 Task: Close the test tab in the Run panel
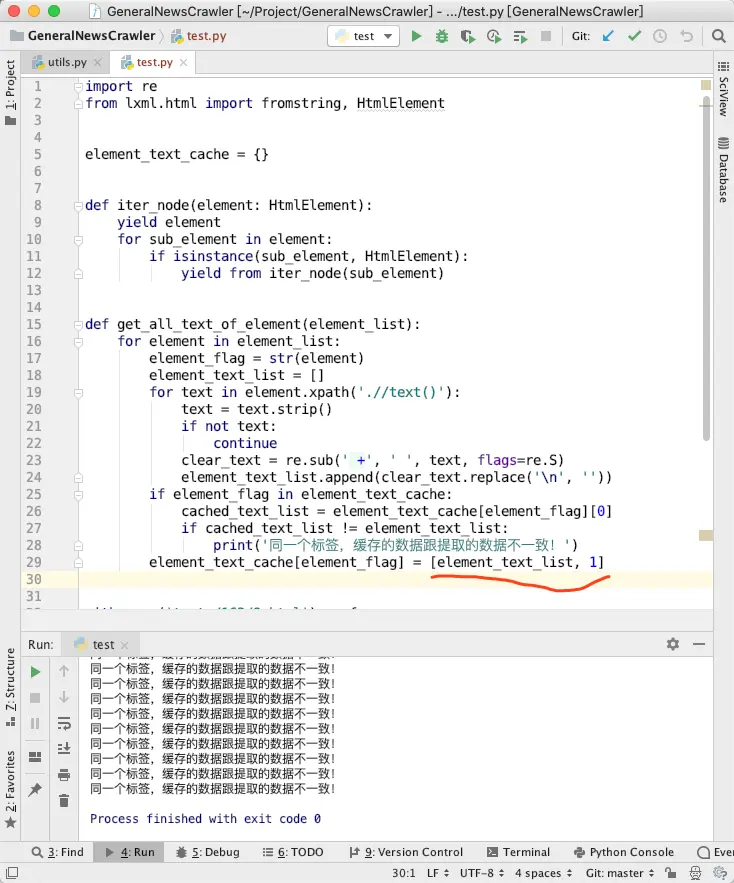tap(124, 645)
